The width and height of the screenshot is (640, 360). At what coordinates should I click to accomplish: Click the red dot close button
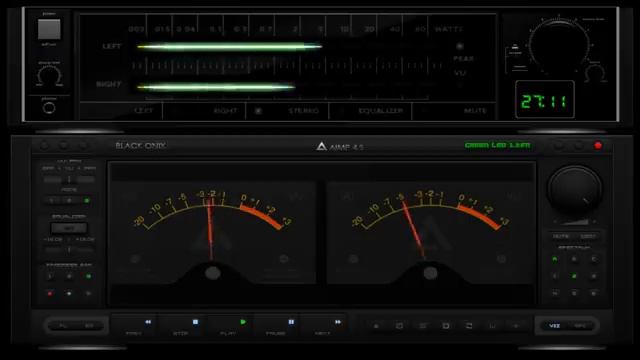598,145
